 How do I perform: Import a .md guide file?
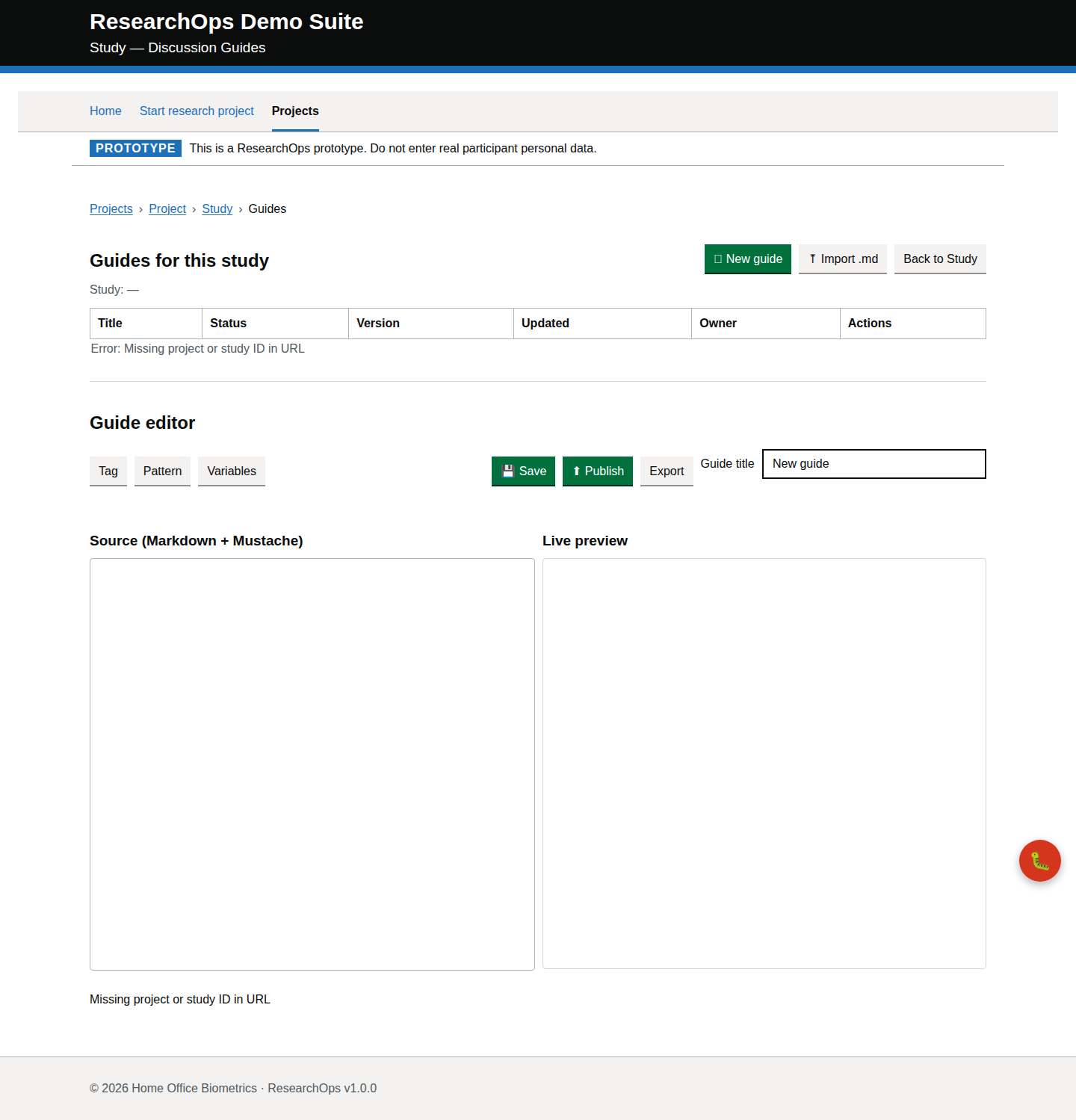pyautogui.click(x=842, y=259)
